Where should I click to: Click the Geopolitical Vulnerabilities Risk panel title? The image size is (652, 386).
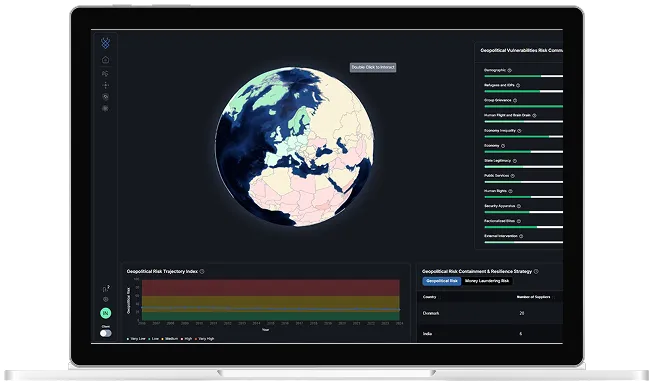click(521, 50)
